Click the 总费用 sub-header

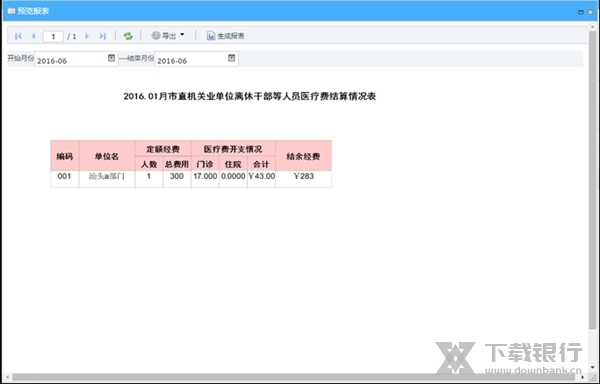coord(177,164)
